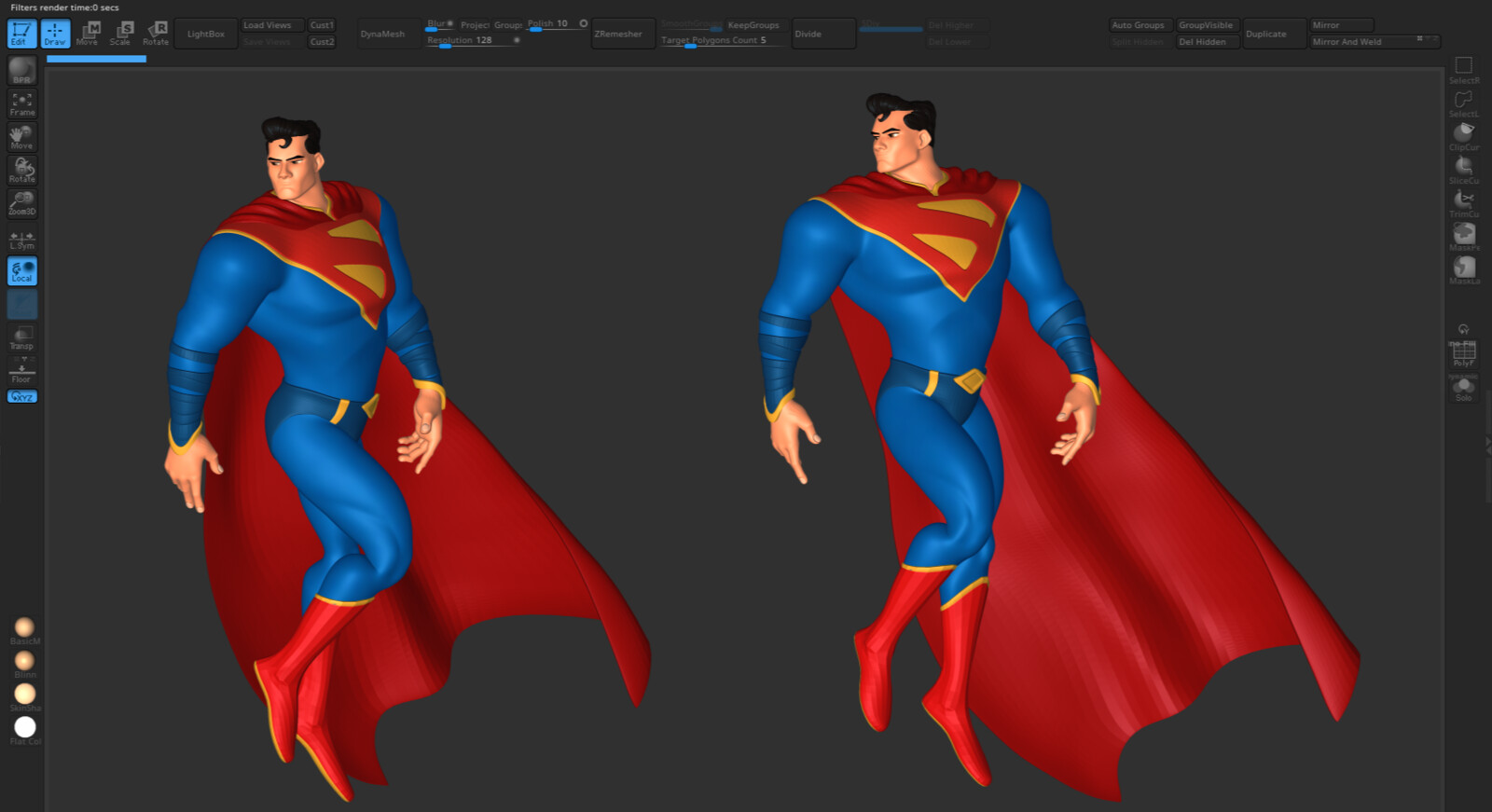
Task: Choose the SelectRect brush
Action: (x=1464, y=70)
